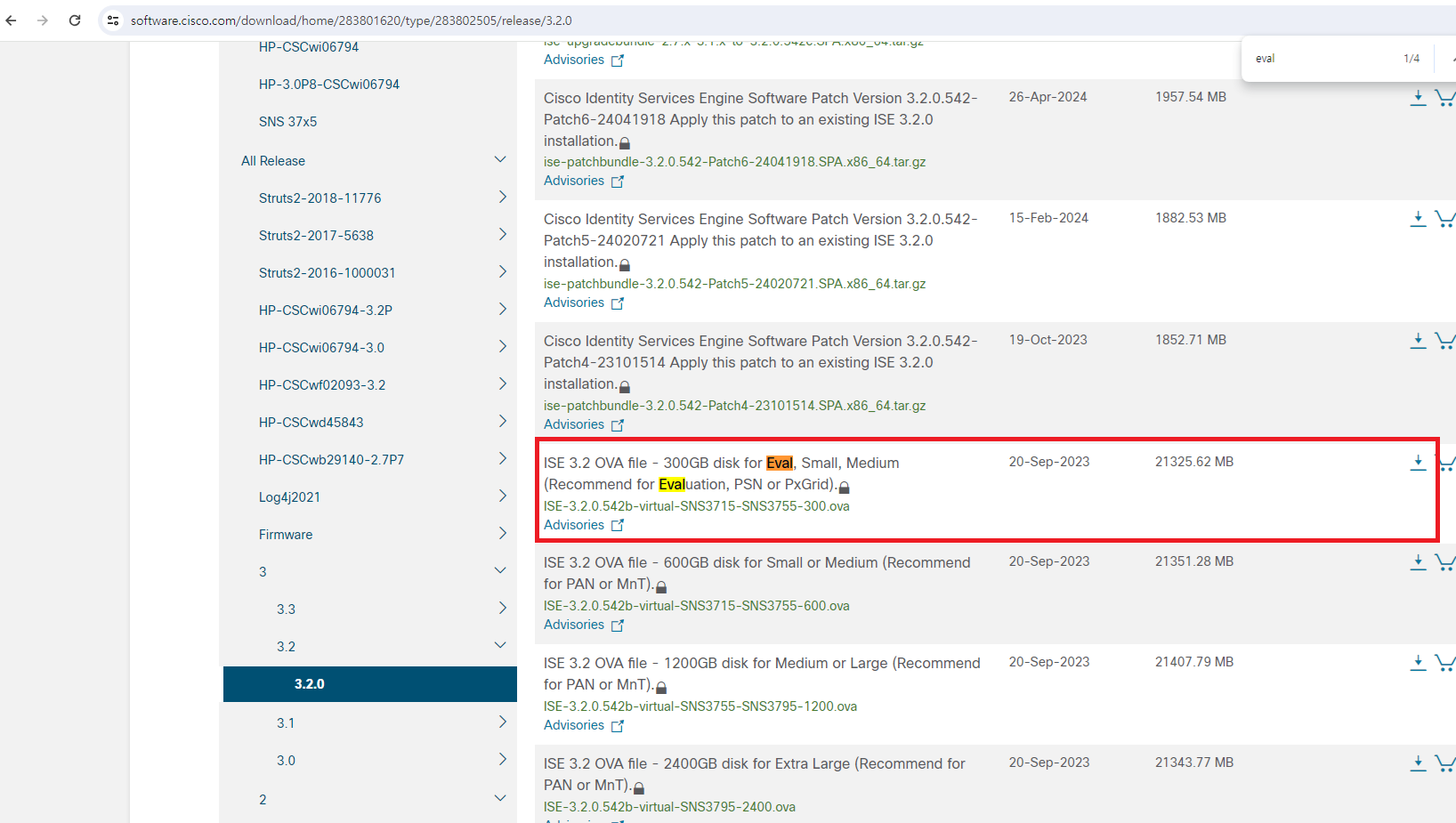The height and width of the screenshot is (823, 1456).
Task: Expand Struts2-2018-11776 entry
Action: pos(502,198)
